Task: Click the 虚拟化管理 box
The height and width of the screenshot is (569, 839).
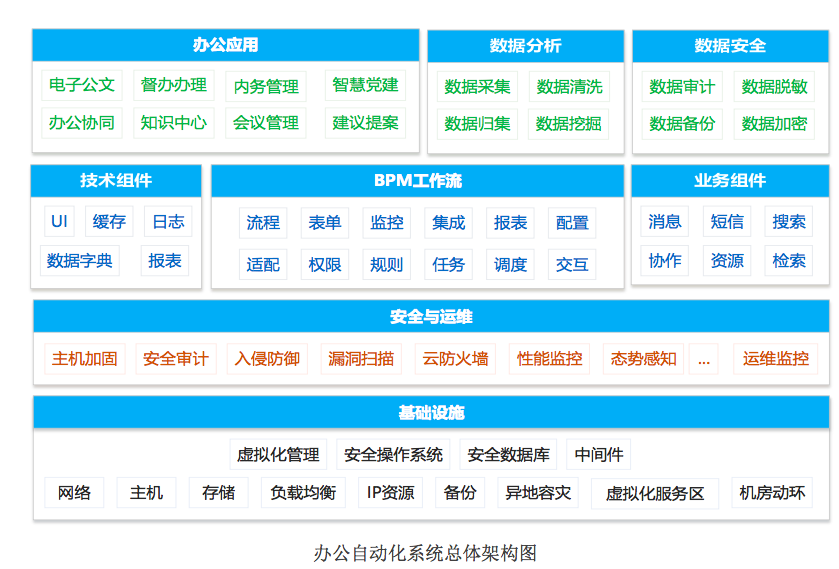Action: tap(278, 455)
